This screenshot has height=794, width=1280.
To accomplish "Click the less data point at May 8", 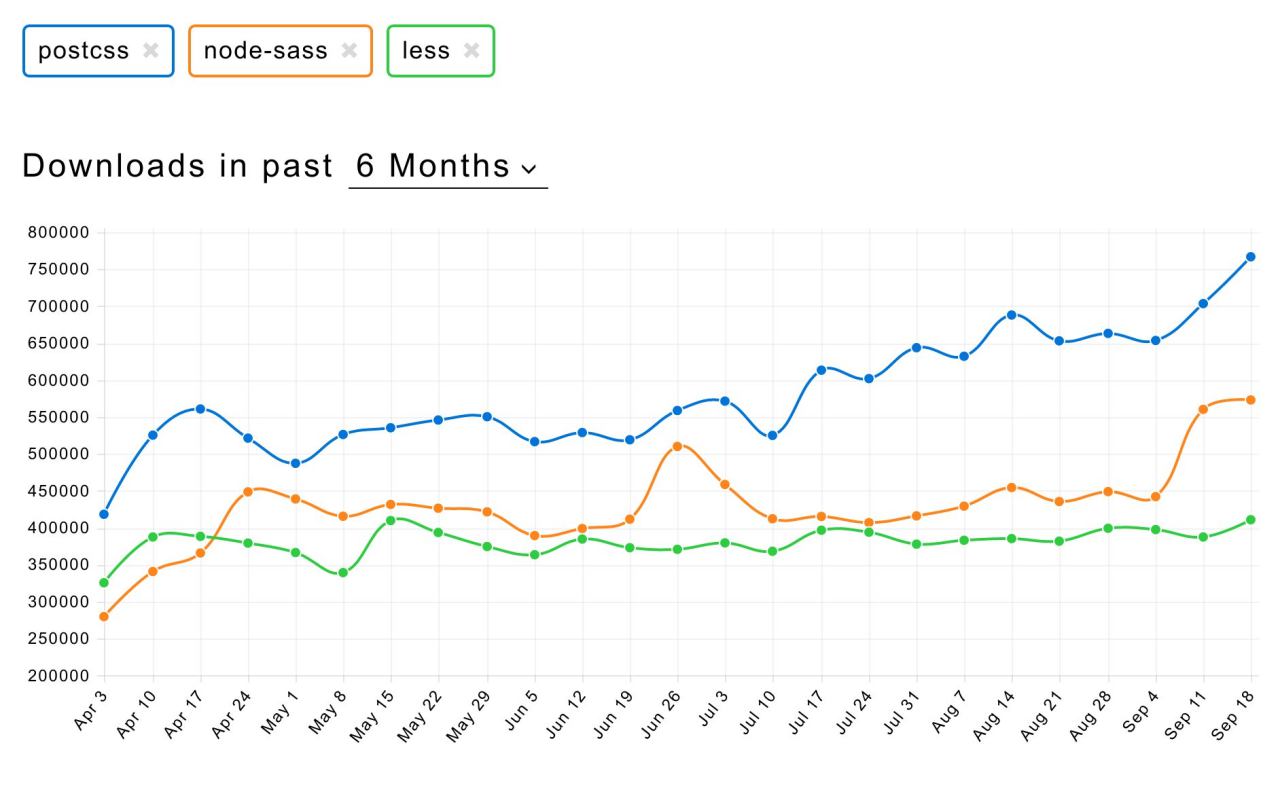I will coord(343,573).
